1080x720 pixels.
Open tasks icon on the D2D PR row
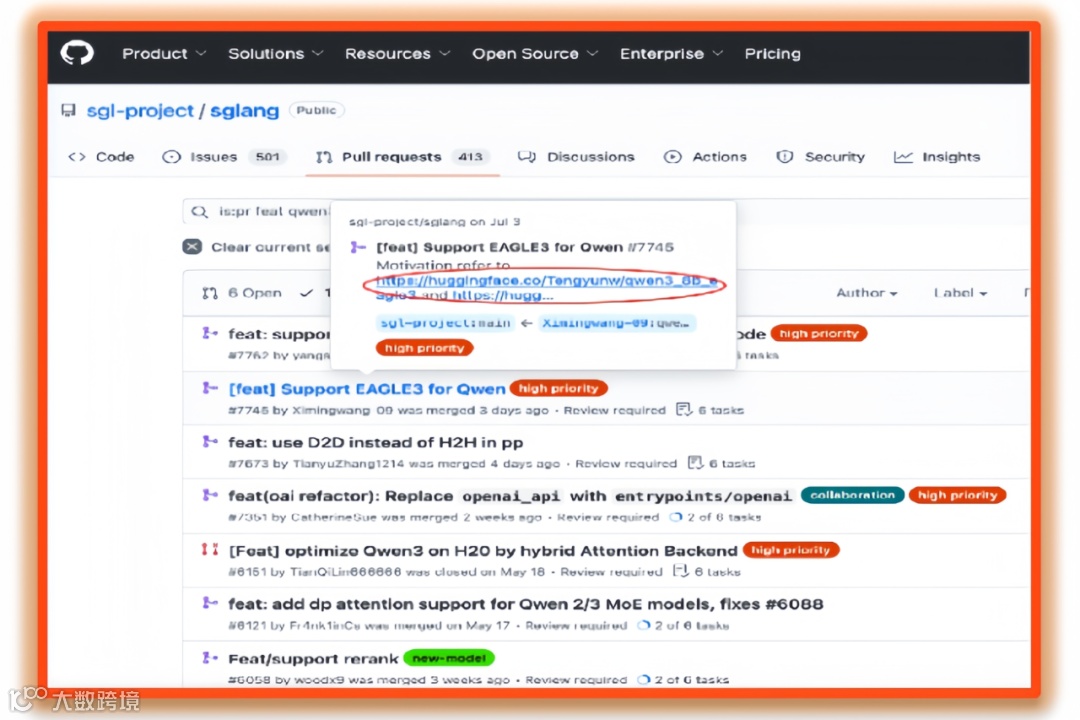[695, 463]
